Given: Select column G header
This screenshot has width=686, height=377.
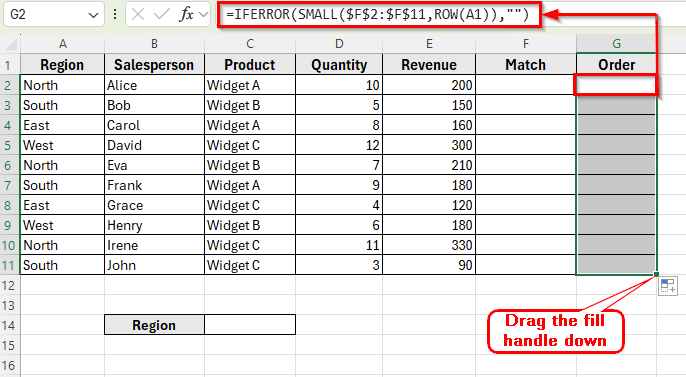Looking at the screenshot, I should (x=616, y=44).
